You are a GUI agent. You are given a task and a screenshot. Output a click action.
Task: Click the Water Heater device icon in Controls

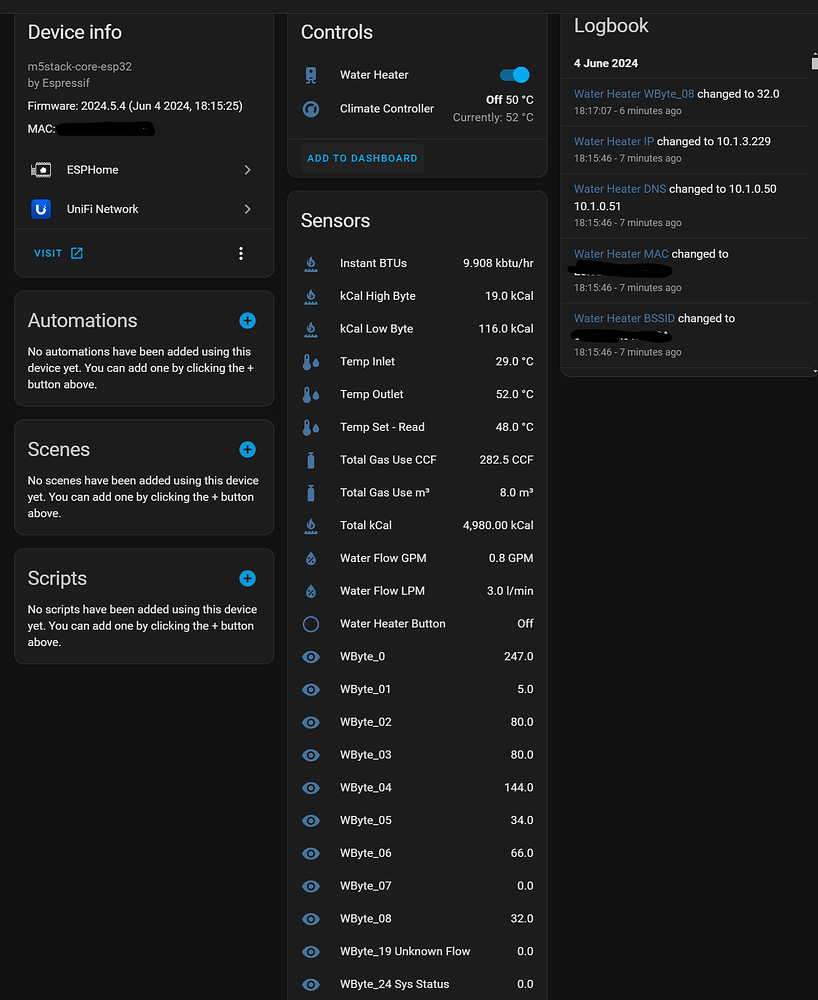point(311,75)
